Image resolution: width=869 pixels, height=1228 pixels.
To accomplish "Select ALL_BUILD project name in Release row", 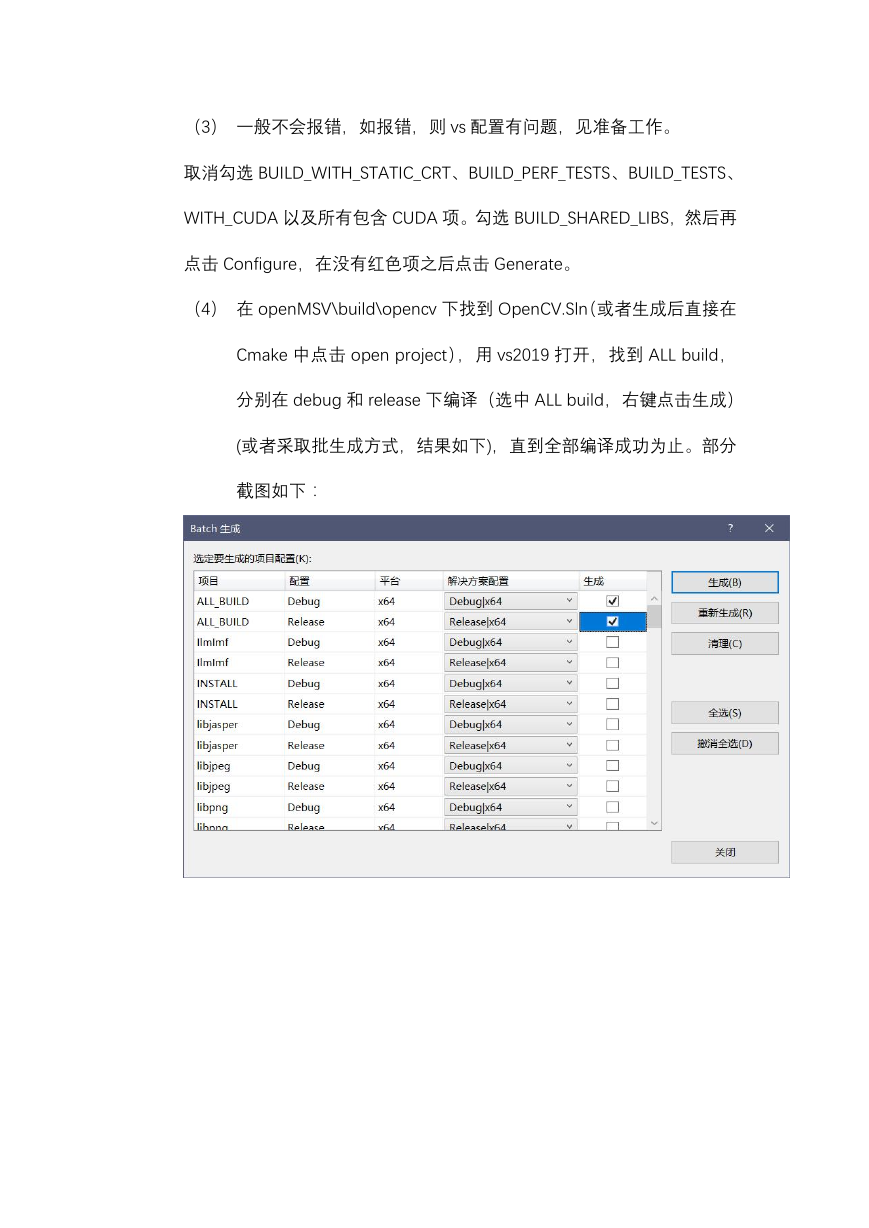I will [223, 622].
